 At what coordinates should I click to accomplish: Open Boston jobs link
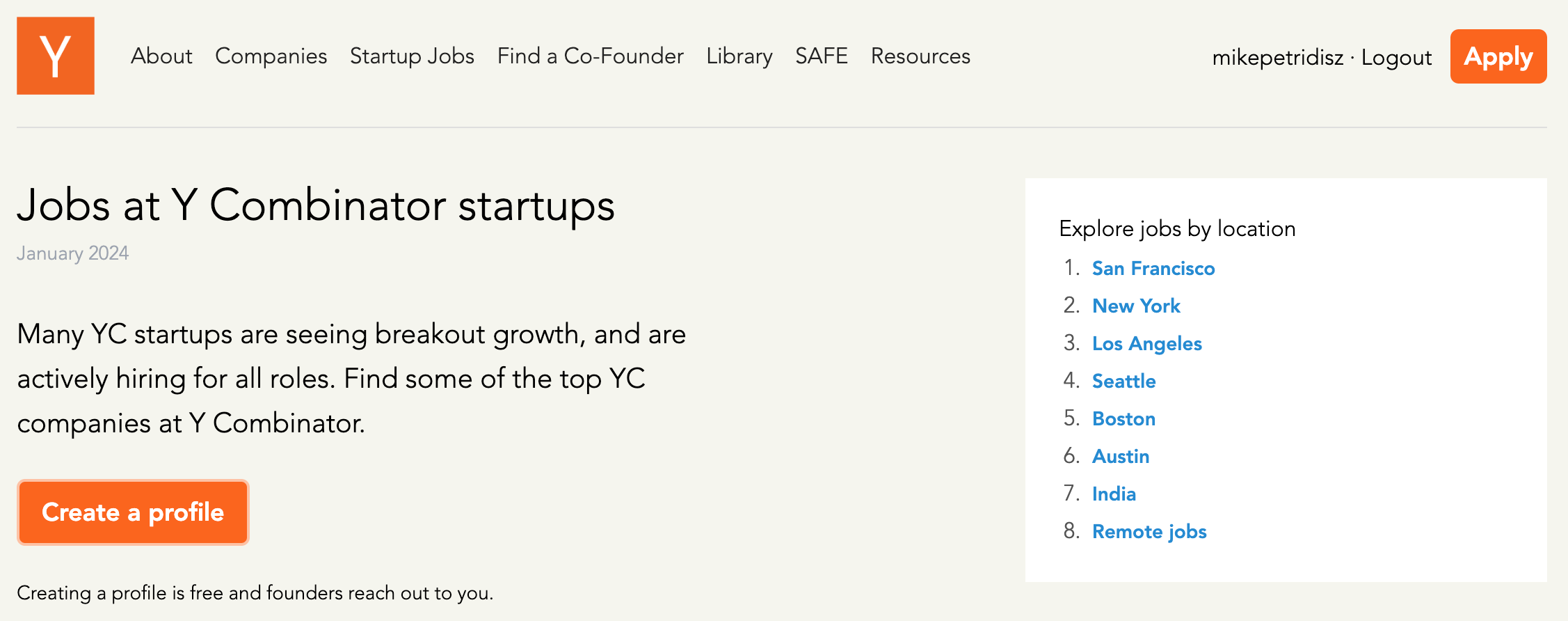[1123, 418]
